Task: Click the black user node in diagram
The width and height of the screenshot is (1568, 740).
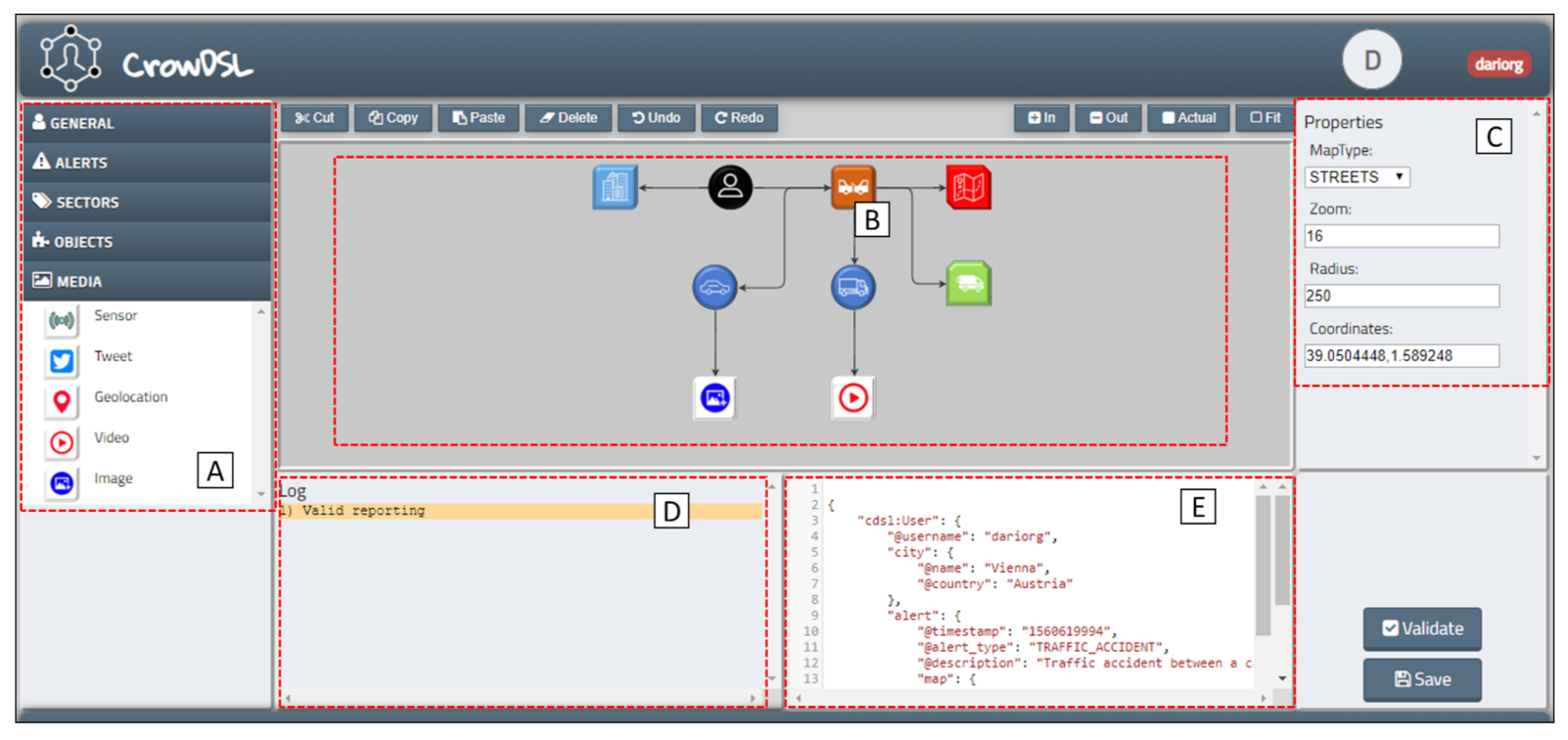Action: pyautogui.click(x=730, y=187)
